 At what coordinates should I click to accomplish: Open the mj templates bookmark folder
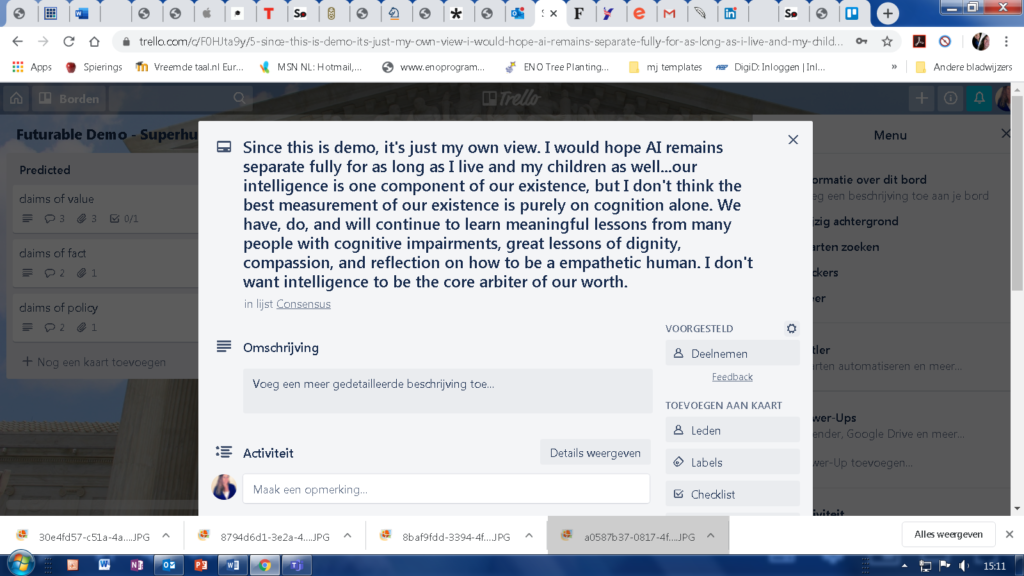coord(665,67)
